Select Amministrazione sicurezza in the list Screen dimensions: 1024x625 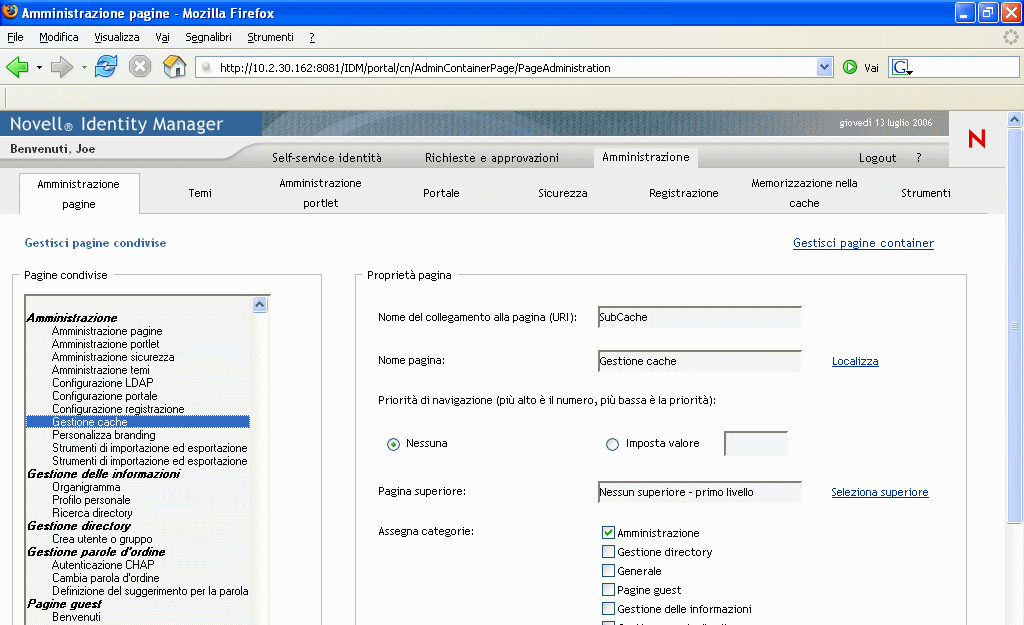pyautogui.click(x=113, y=357)
